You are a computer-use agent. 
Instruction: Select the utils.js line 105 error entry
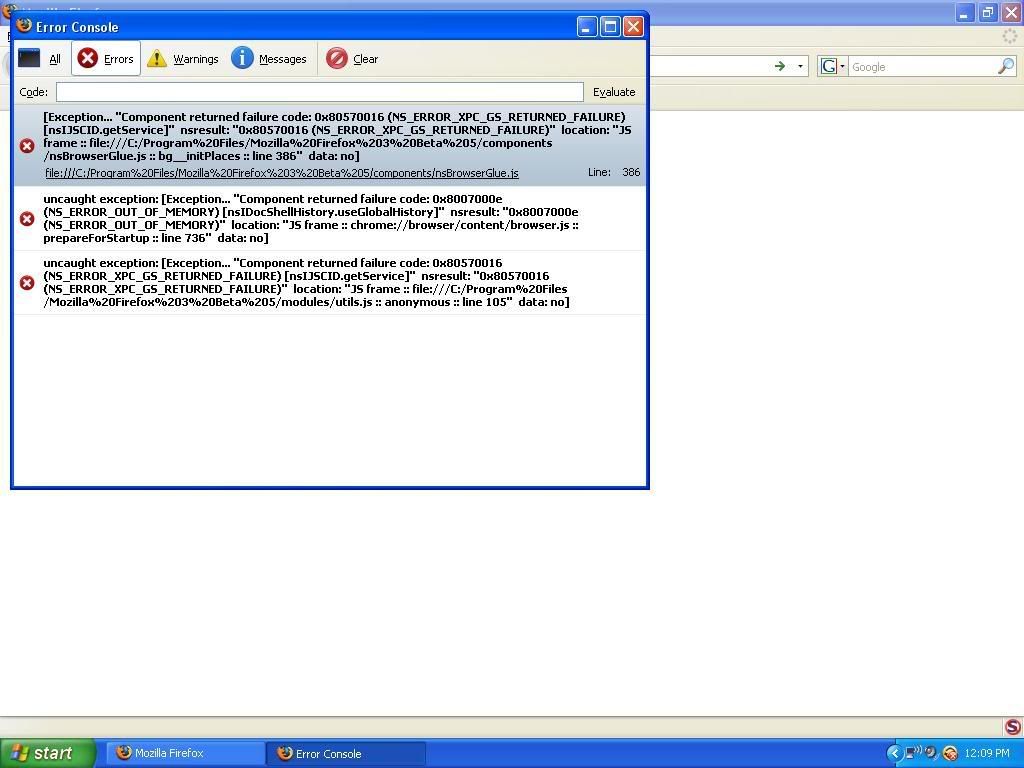310,282
